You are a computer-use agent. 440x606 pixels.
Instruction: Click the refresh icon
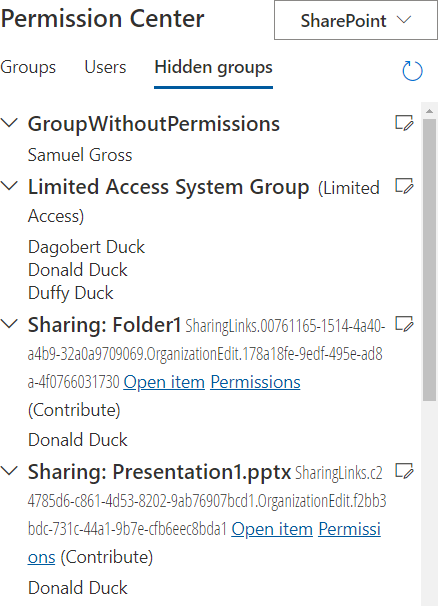click(412, 71)
